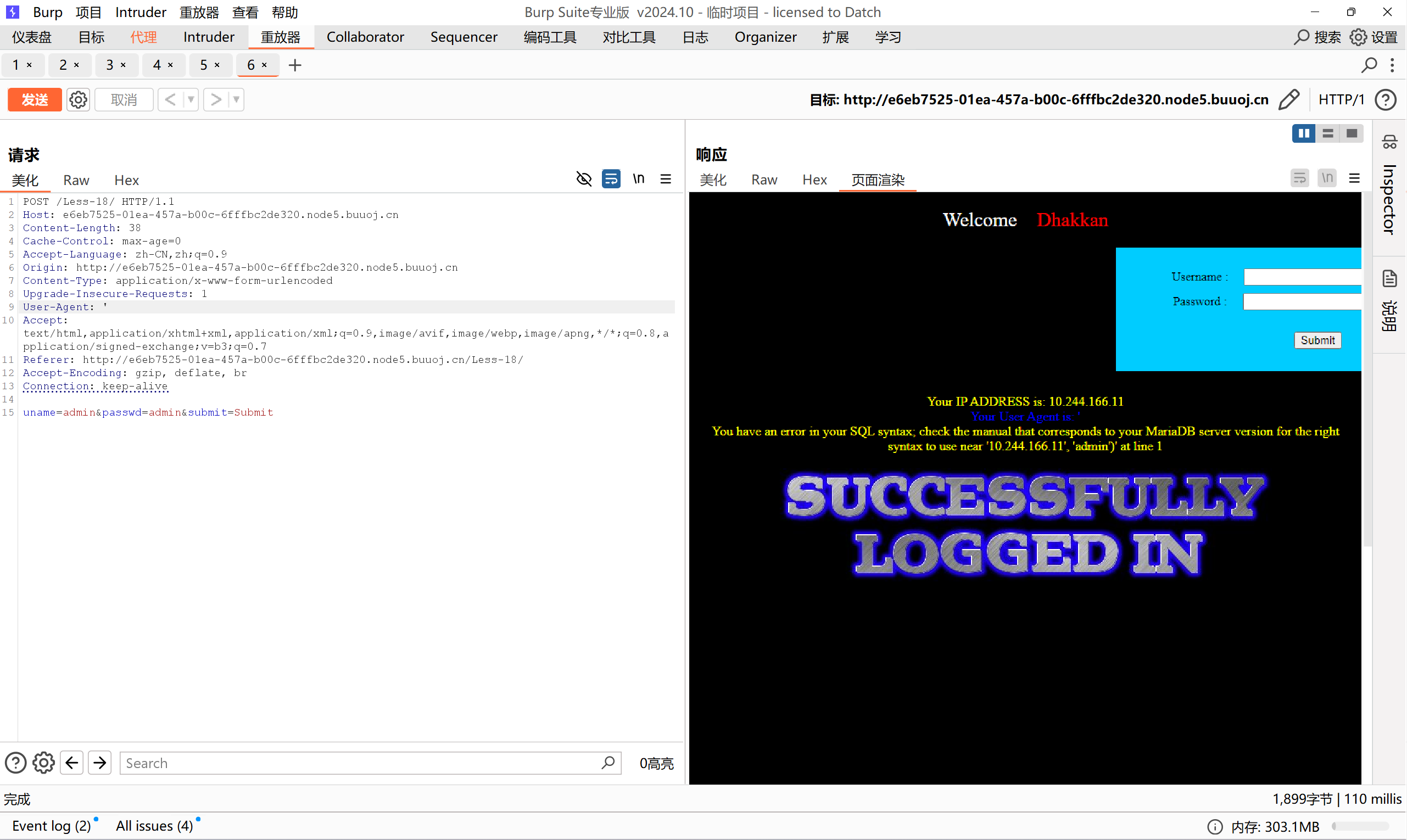Click the memory usage bar
This screenshot has height=840, width=1407.
[x=1360, y=826]
